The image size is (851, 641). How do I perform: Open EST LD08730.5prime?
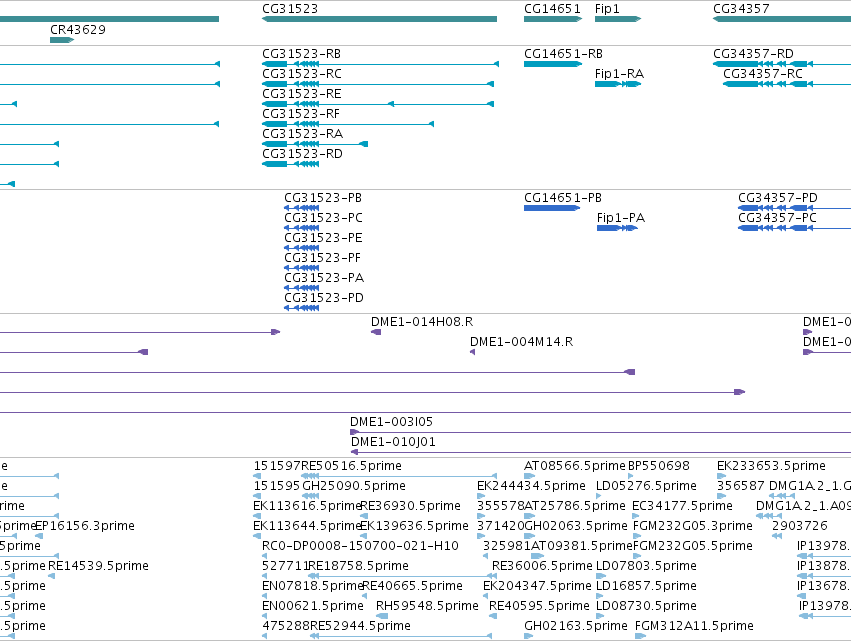(x=646, y=606)
